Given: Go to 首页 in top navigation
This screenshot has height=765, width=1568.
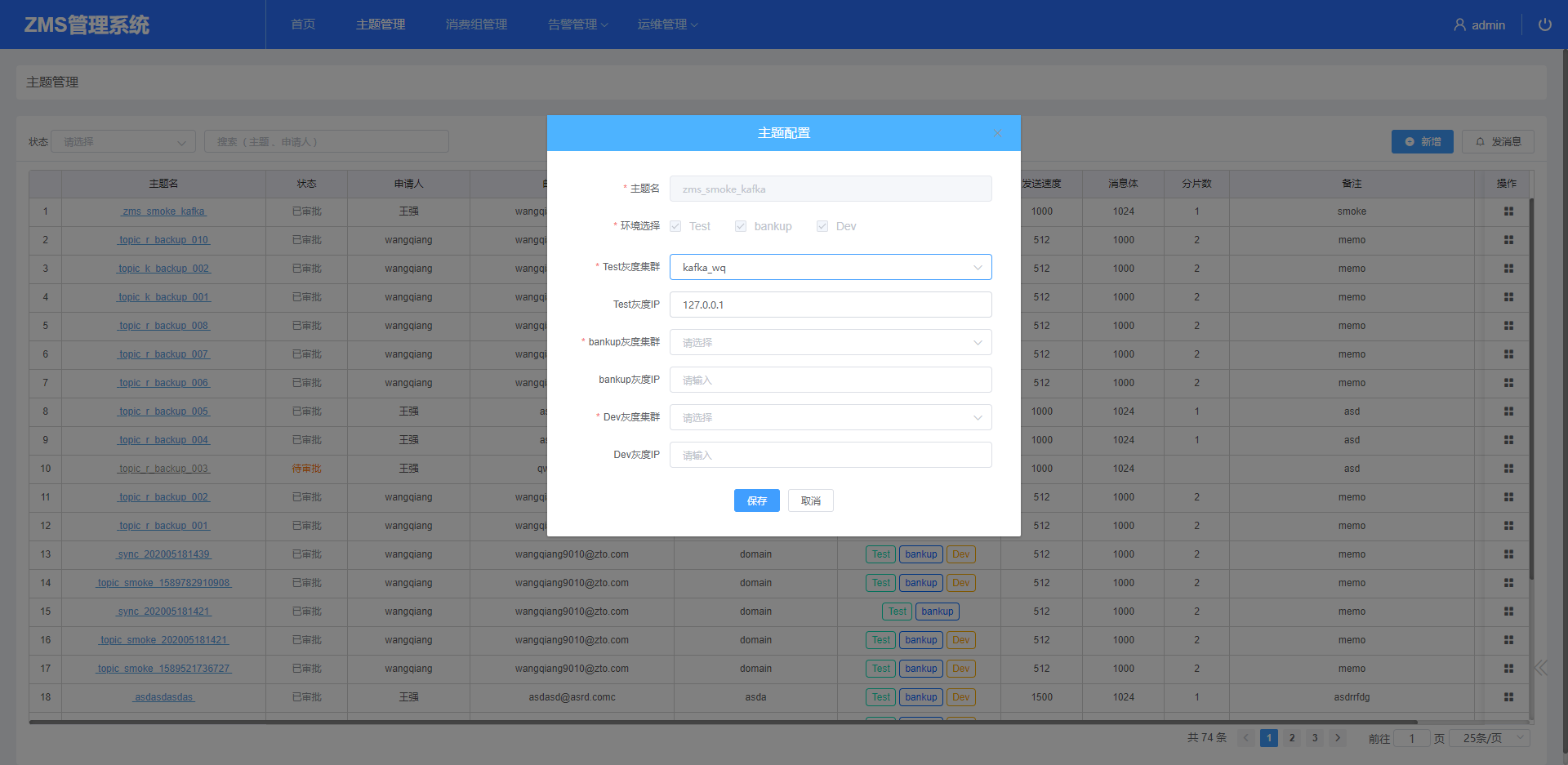Looking at the screenshot, I should click(x=303, y=24).
